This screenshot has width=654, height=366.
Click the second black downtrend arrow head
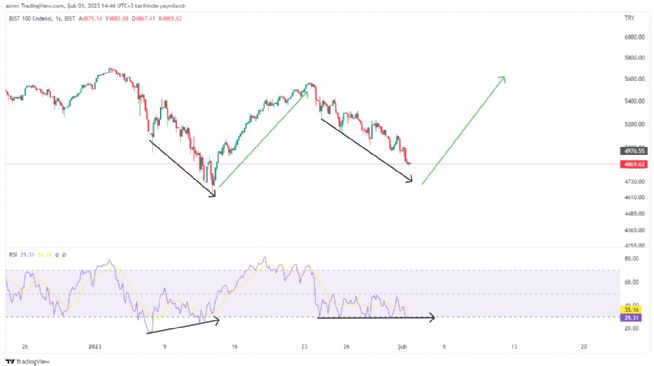[x=409, y=179]
